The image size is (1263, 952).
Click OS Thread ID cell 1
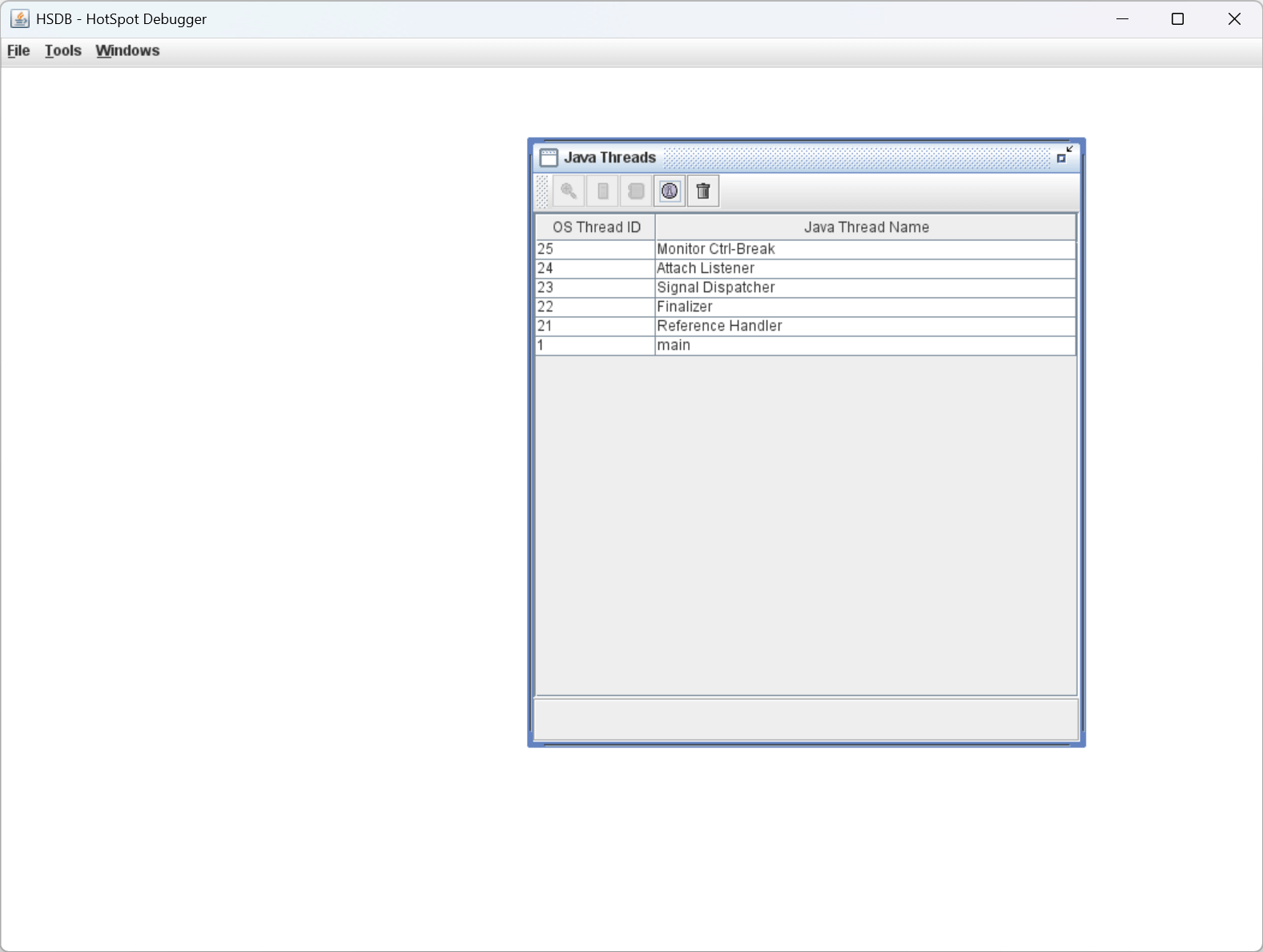595,345
